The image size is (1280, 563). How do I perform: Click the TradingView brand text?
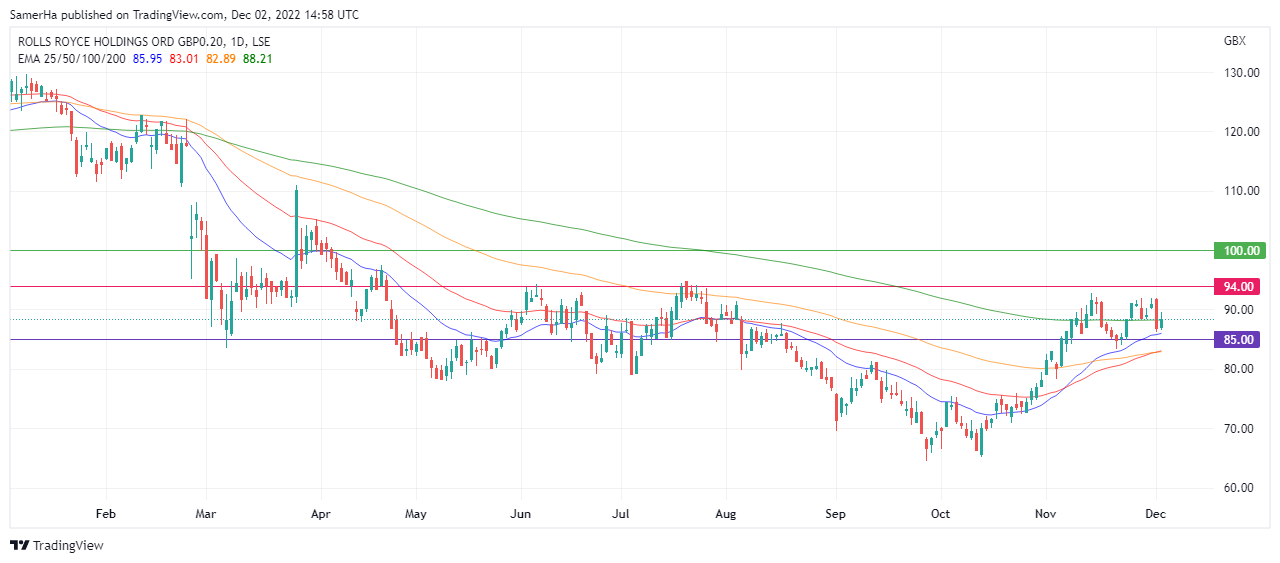[68, 545]
